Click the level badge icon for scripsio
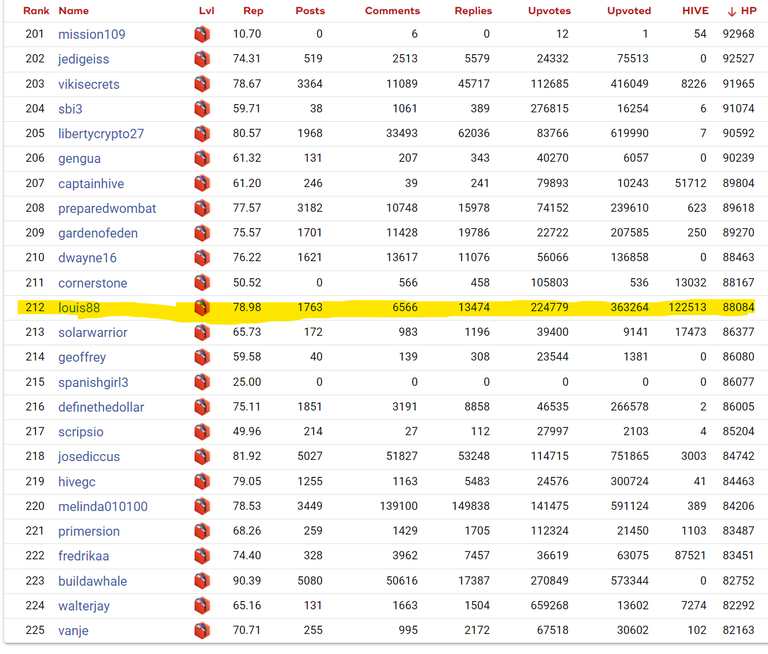768x654 pixels. (x=202, y=432)
